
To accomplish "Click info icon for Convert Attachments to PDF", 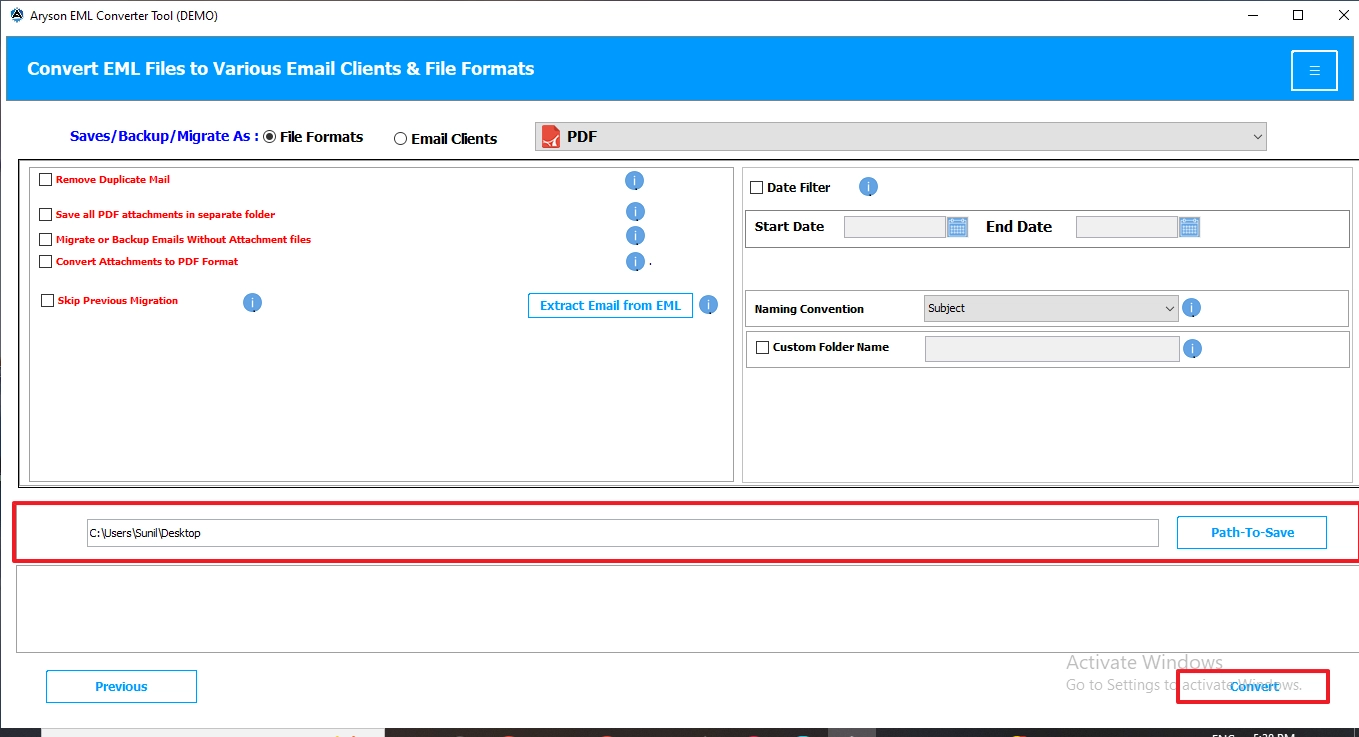I will coord(634,261).
